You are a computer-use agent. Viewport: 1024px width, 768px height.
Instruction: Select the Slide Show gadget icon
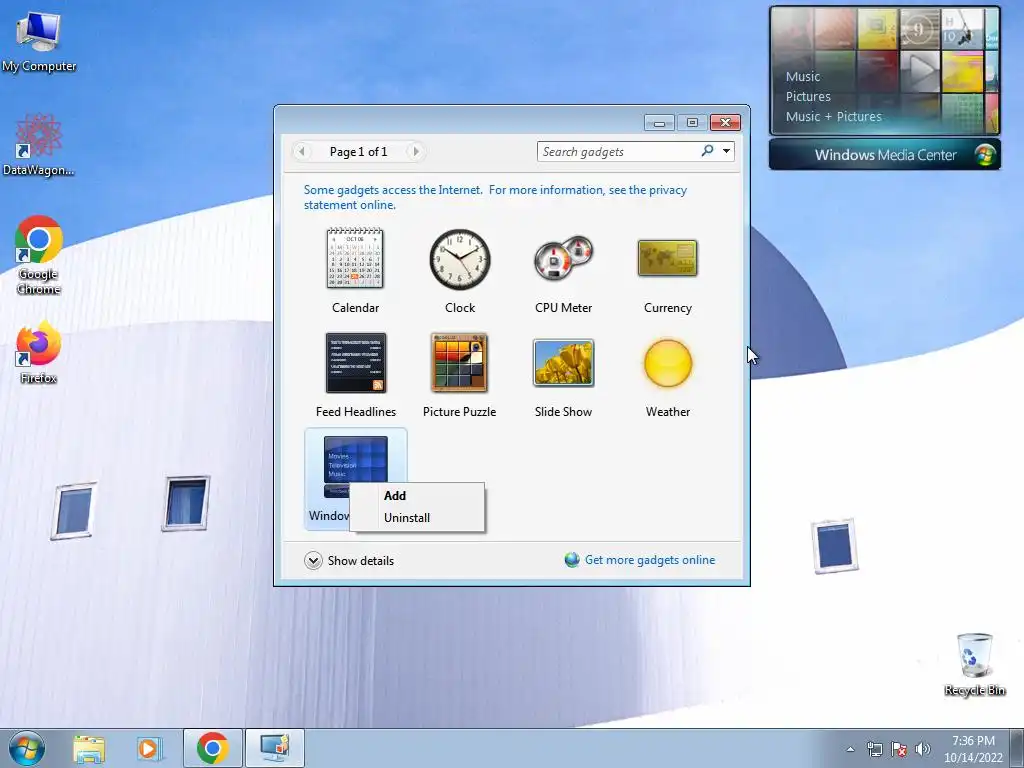[x=564, y=363]
